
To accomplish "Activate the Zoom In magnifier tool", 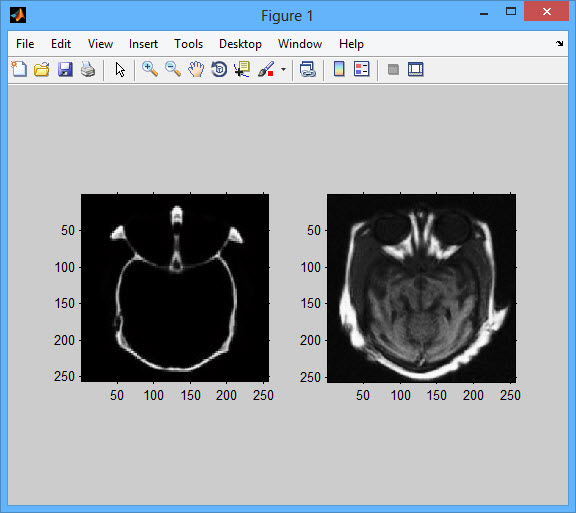I will point(150,69).
